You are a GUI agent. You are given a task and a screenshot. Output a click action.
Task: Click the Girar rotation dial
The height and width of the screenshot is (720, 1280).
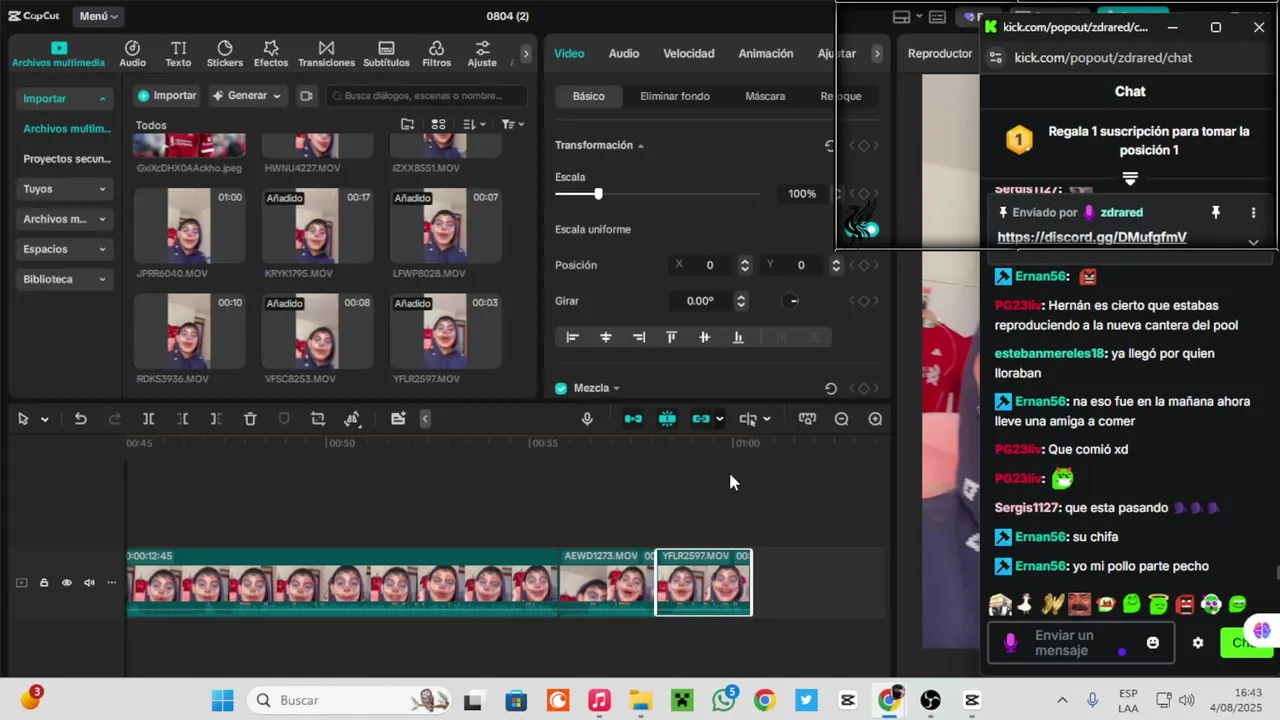tap(792, 301)
